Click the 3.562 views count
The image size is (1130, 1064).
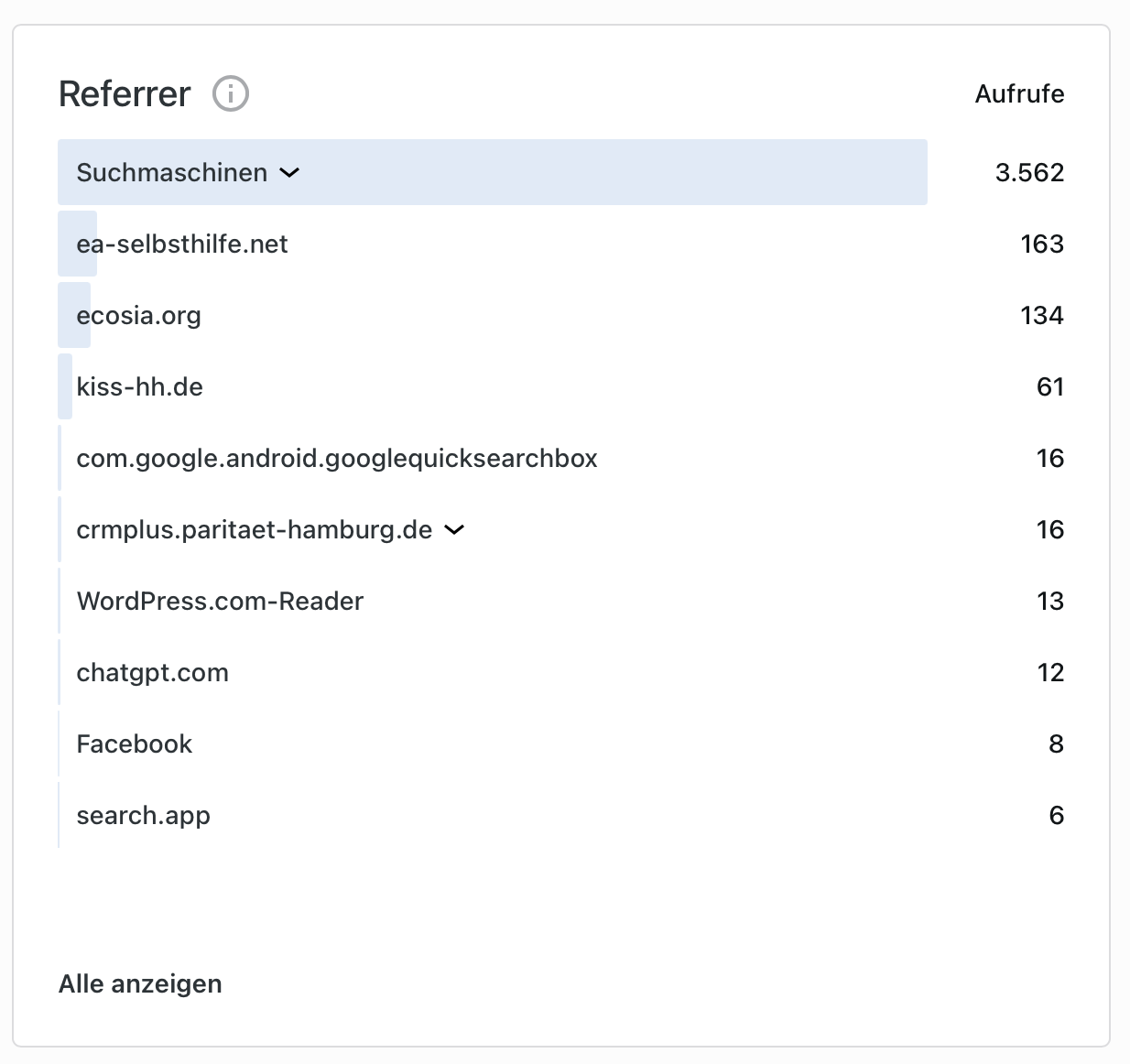[x=1029, y=173]
